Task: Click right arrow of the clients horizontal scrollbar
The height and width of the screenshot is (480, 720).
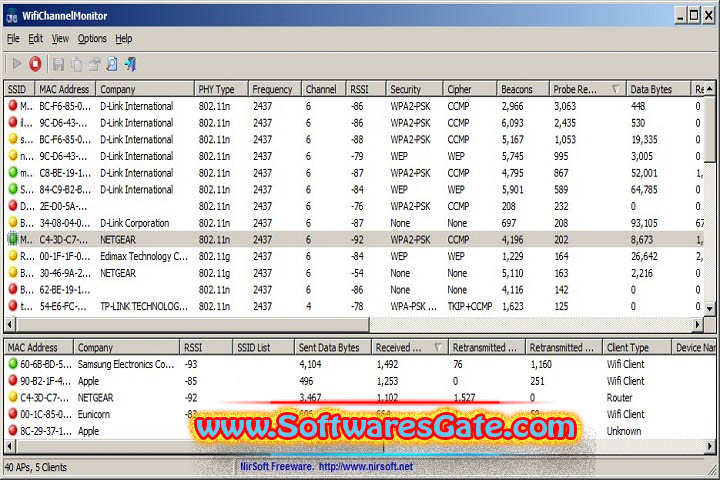Action: [709, 446]
